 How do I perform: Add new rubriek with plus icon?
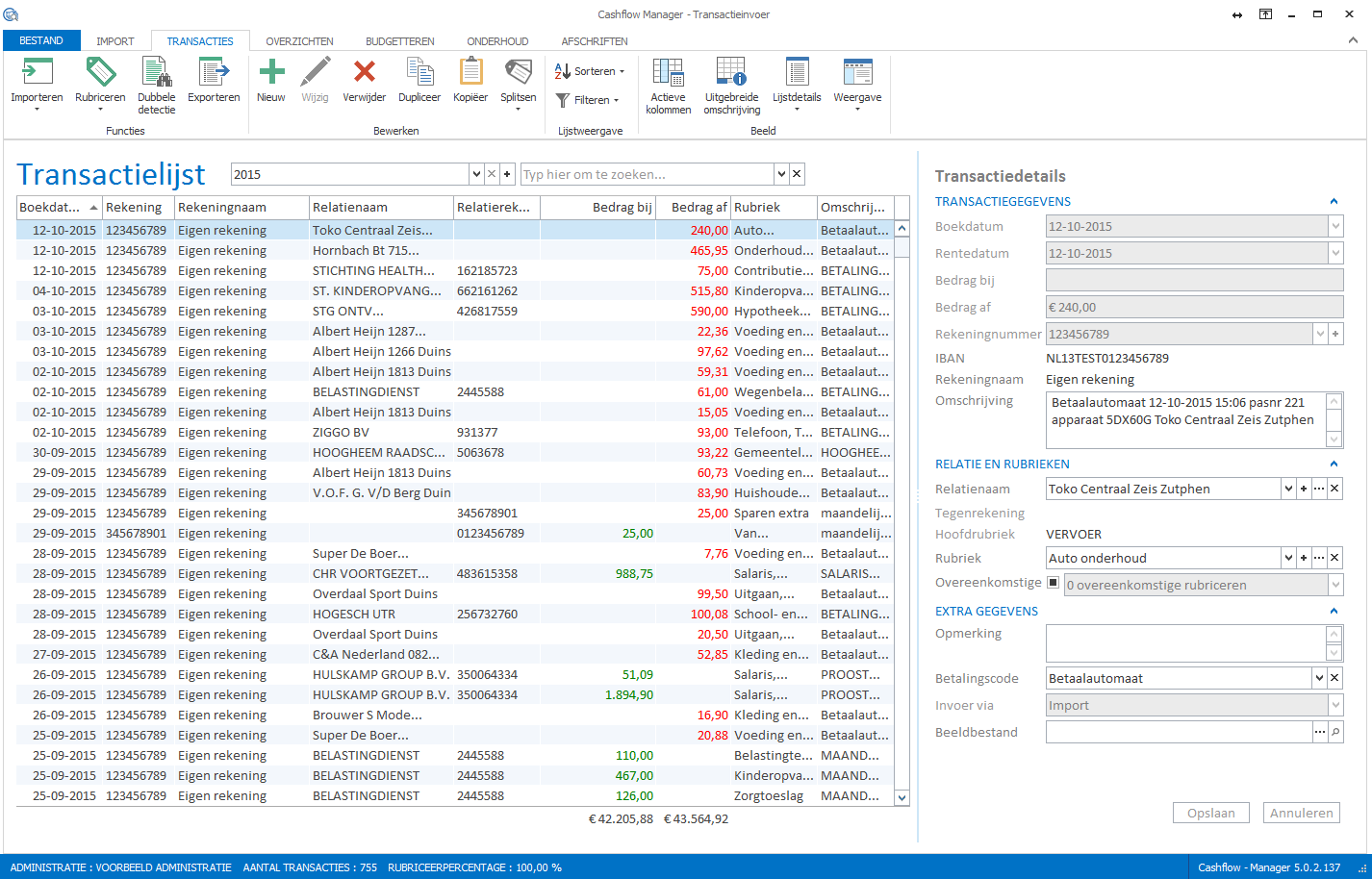point(1304,558)
